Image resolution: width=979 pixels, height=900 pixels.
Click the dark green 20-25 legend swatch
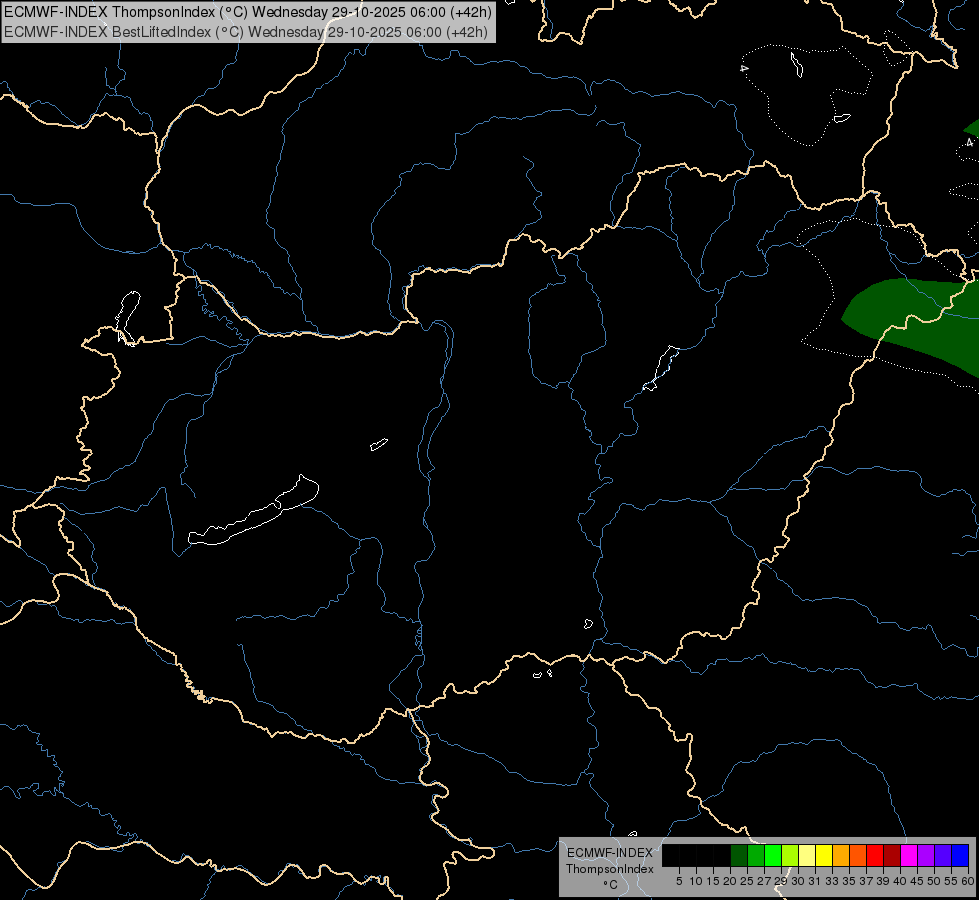739,855
